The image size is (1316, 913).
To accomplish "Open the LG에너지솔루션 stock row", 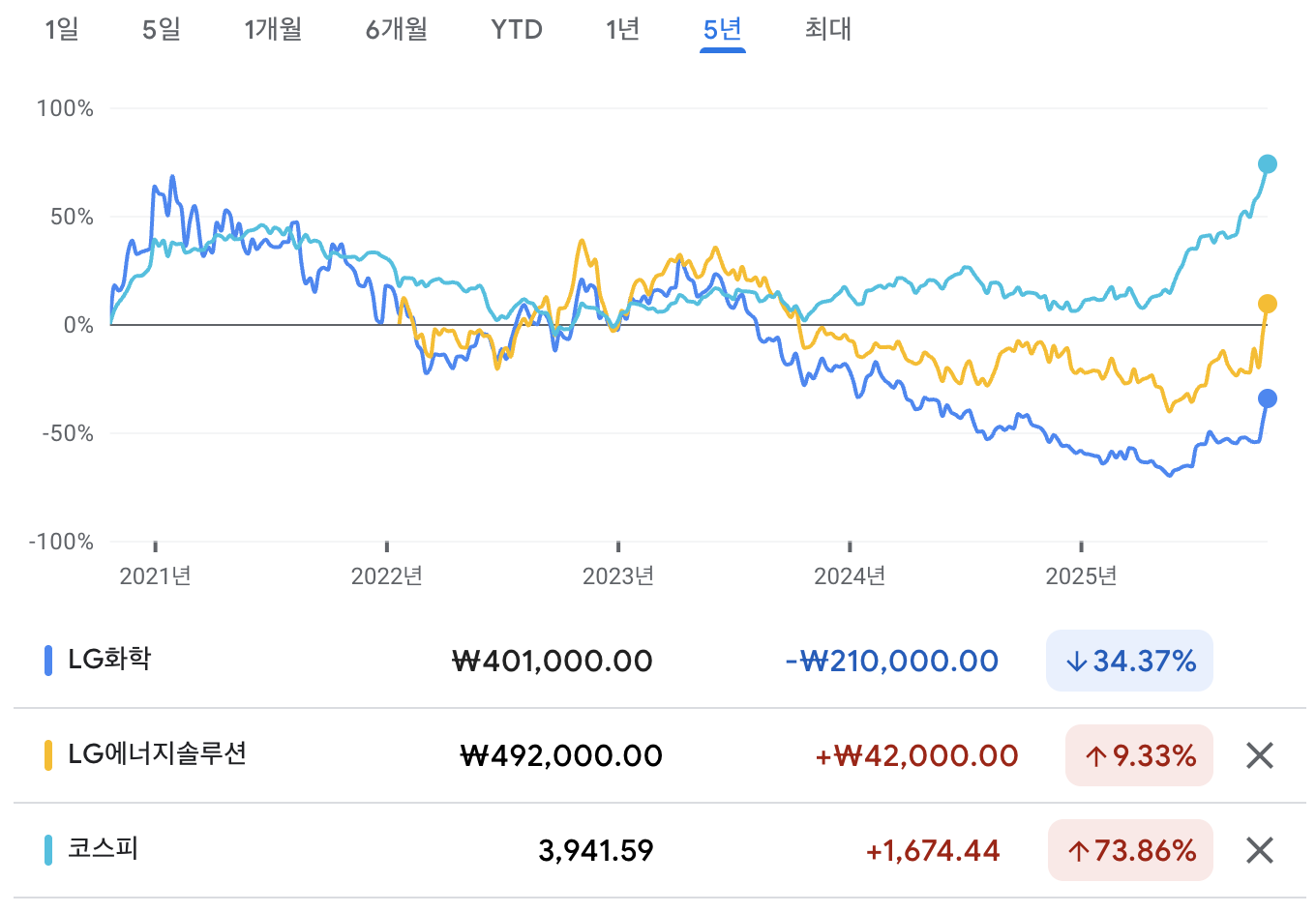I will coord(158,754).
